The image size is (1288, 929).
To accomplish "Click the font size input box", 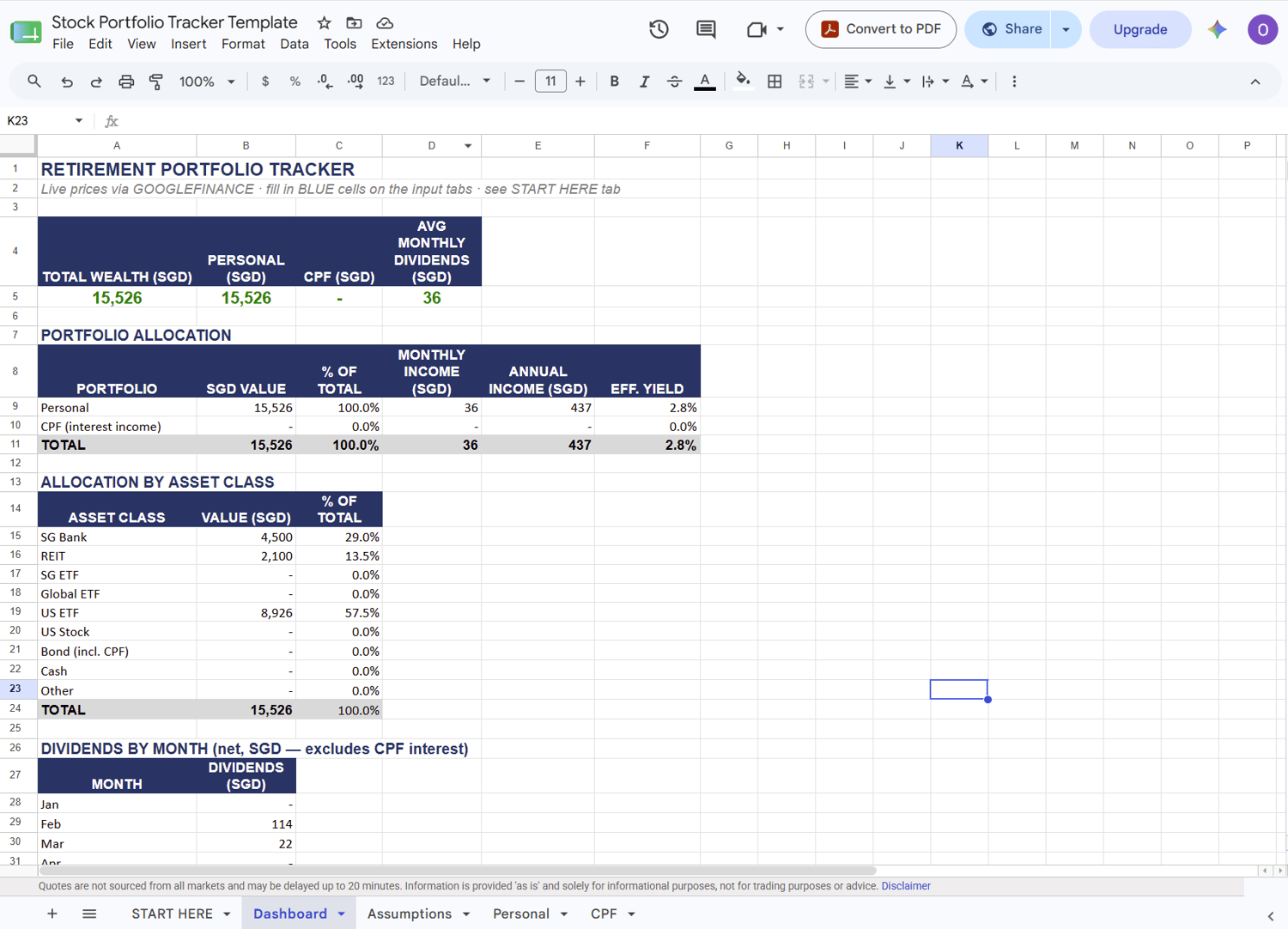I will [x=550, y=82].
